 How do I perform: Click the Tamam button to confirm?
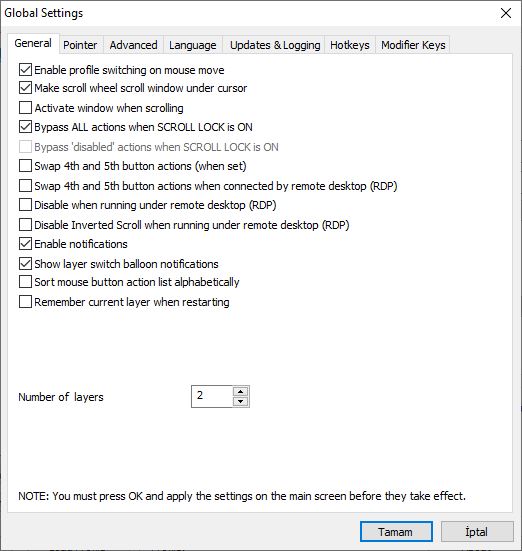point(396,532)
